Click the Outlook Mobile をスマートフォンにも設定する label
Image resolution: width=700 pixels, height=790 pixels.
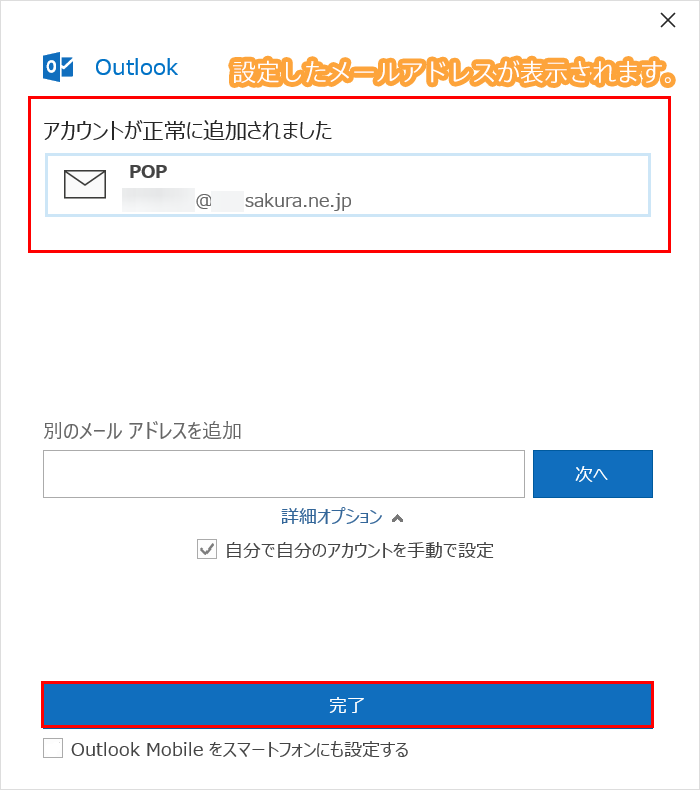pyautogui.click(x=240, y=749)
